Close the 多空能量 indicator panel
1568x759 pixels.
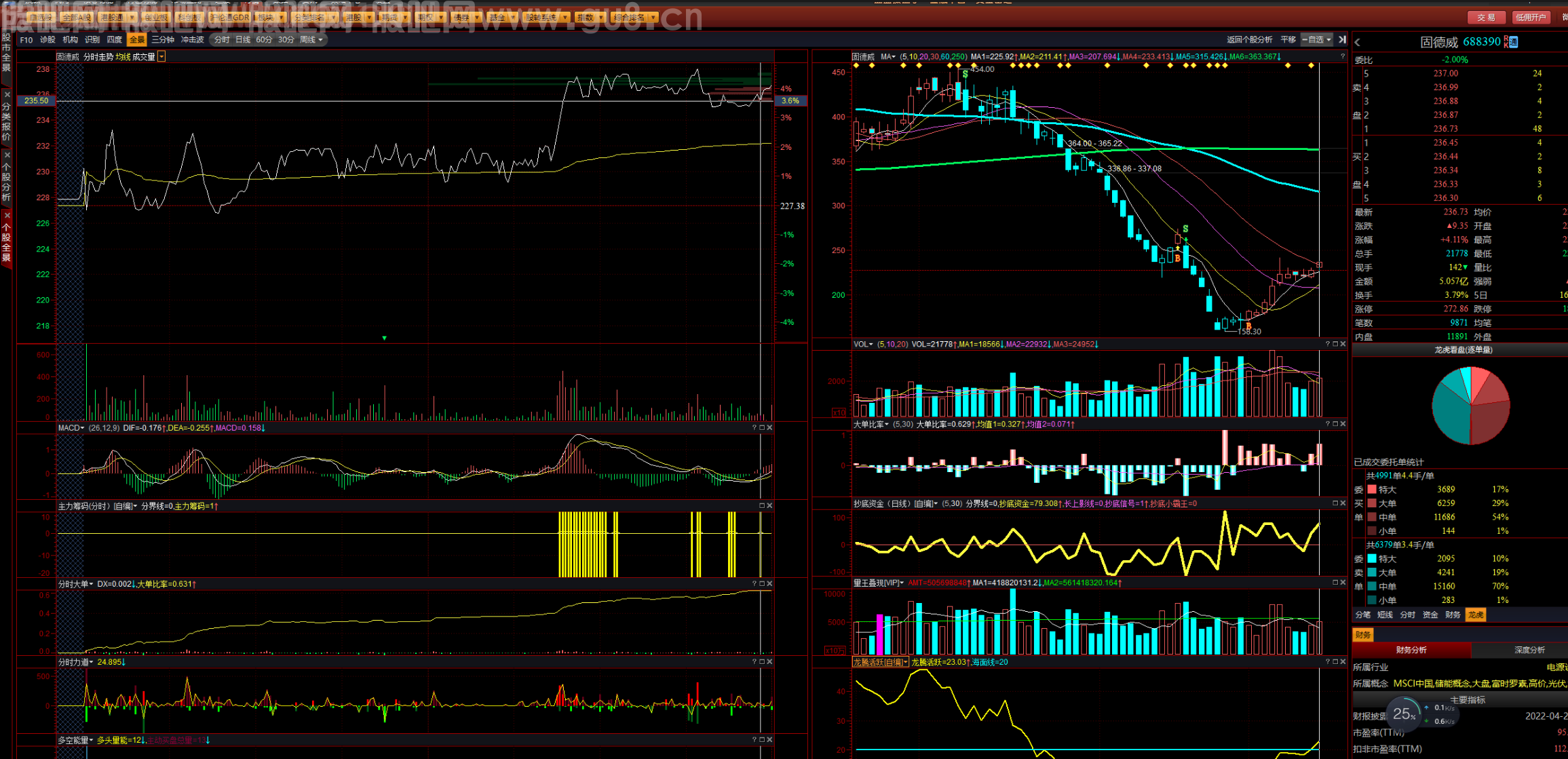pos(769,740)
